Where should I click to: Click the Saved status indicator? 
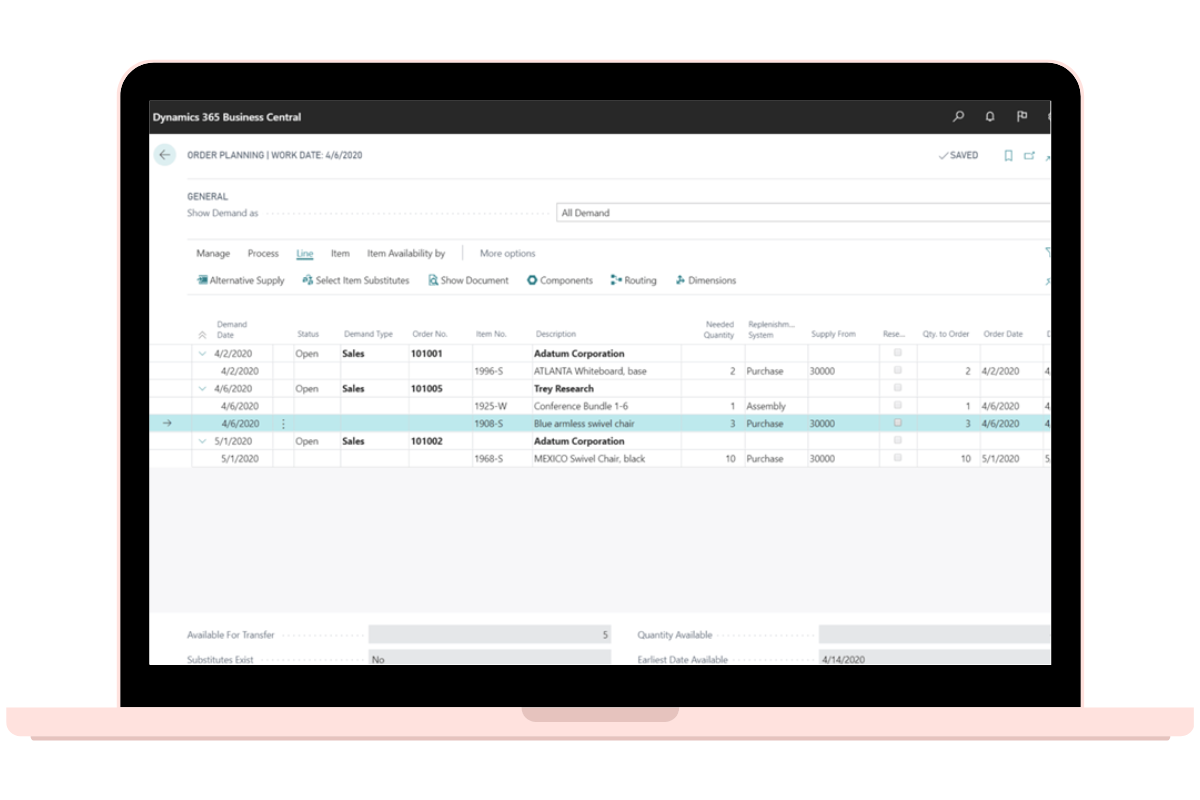click(x=958, y=156)
